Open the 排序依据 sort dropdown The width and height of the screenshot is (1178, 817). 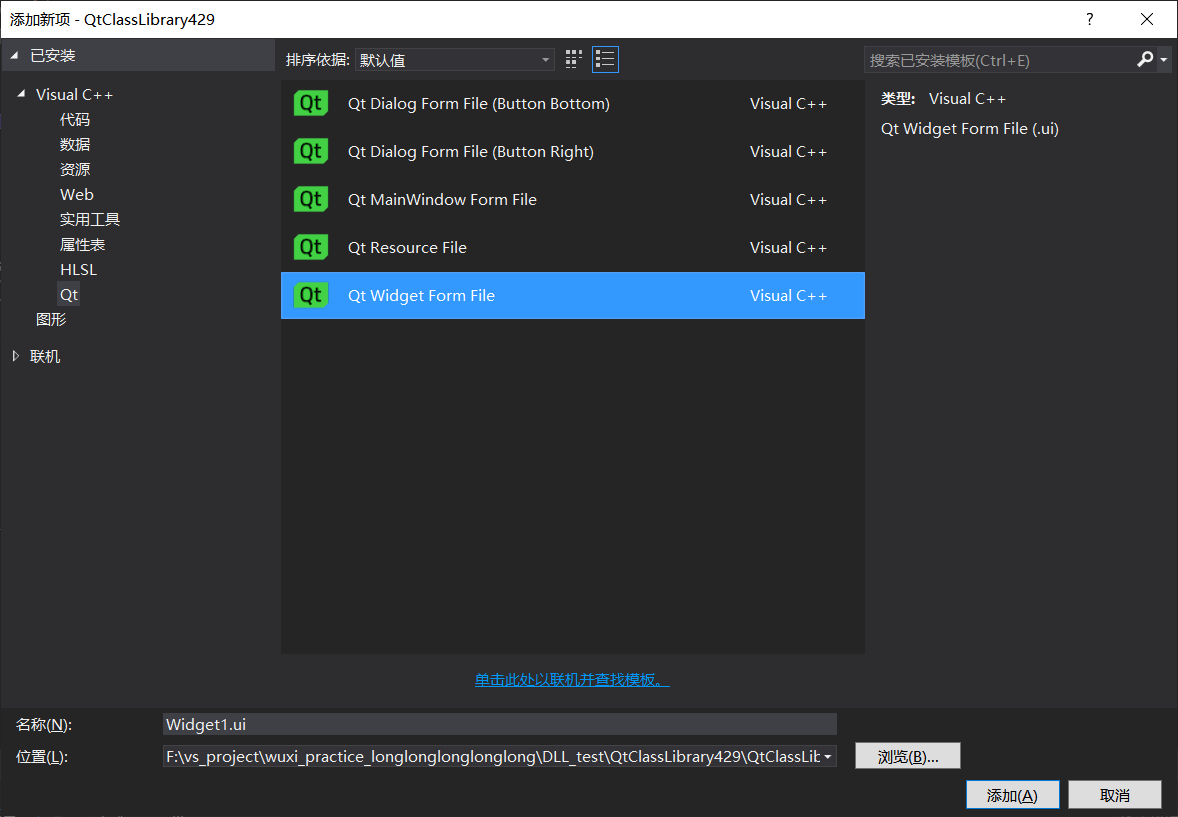455,60
